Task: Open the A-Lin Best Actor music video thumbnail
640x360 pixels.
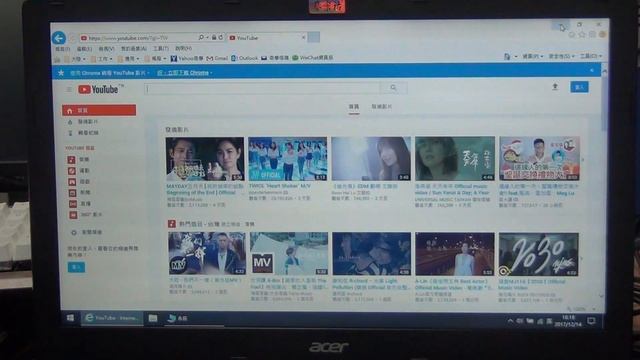Action: (x=455, y=254)
